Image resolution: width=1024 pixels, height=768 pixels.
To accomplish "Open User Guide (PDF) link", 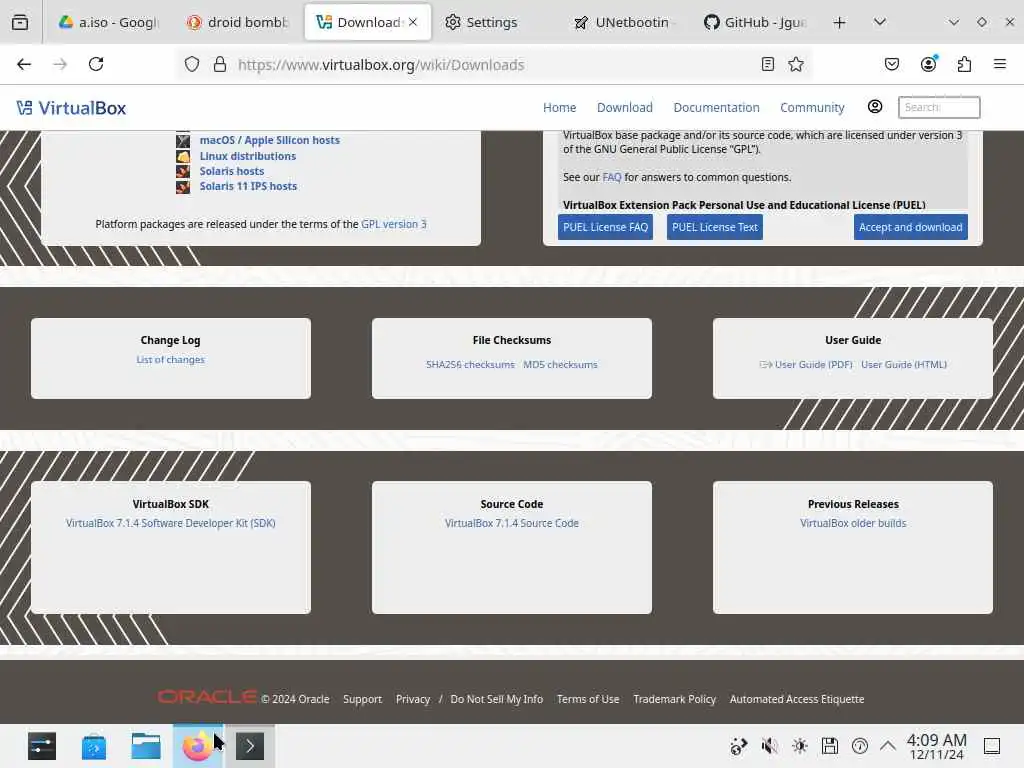I will tap(813, 364).
